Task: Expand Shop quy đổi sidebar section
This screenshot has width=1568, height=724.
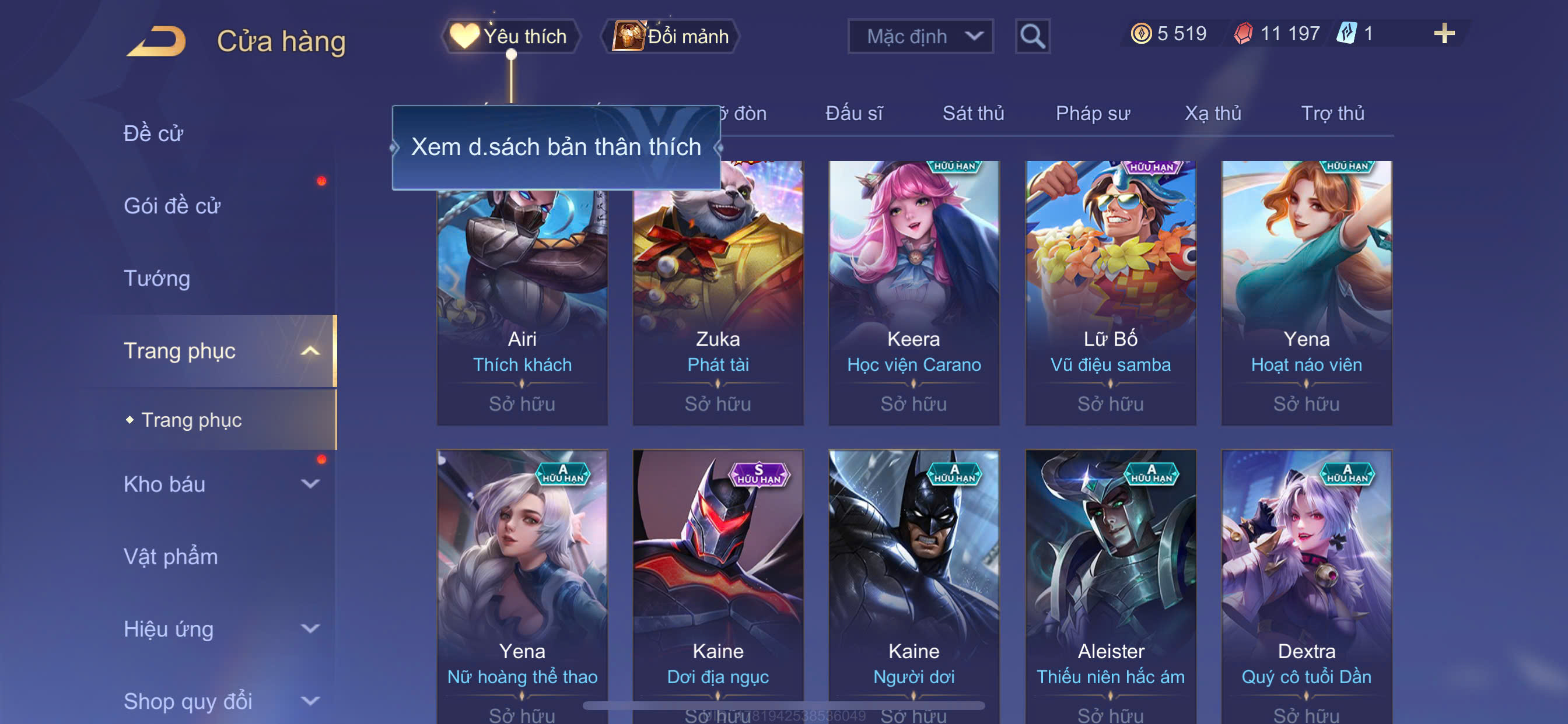Action: [x=310, y=701]
